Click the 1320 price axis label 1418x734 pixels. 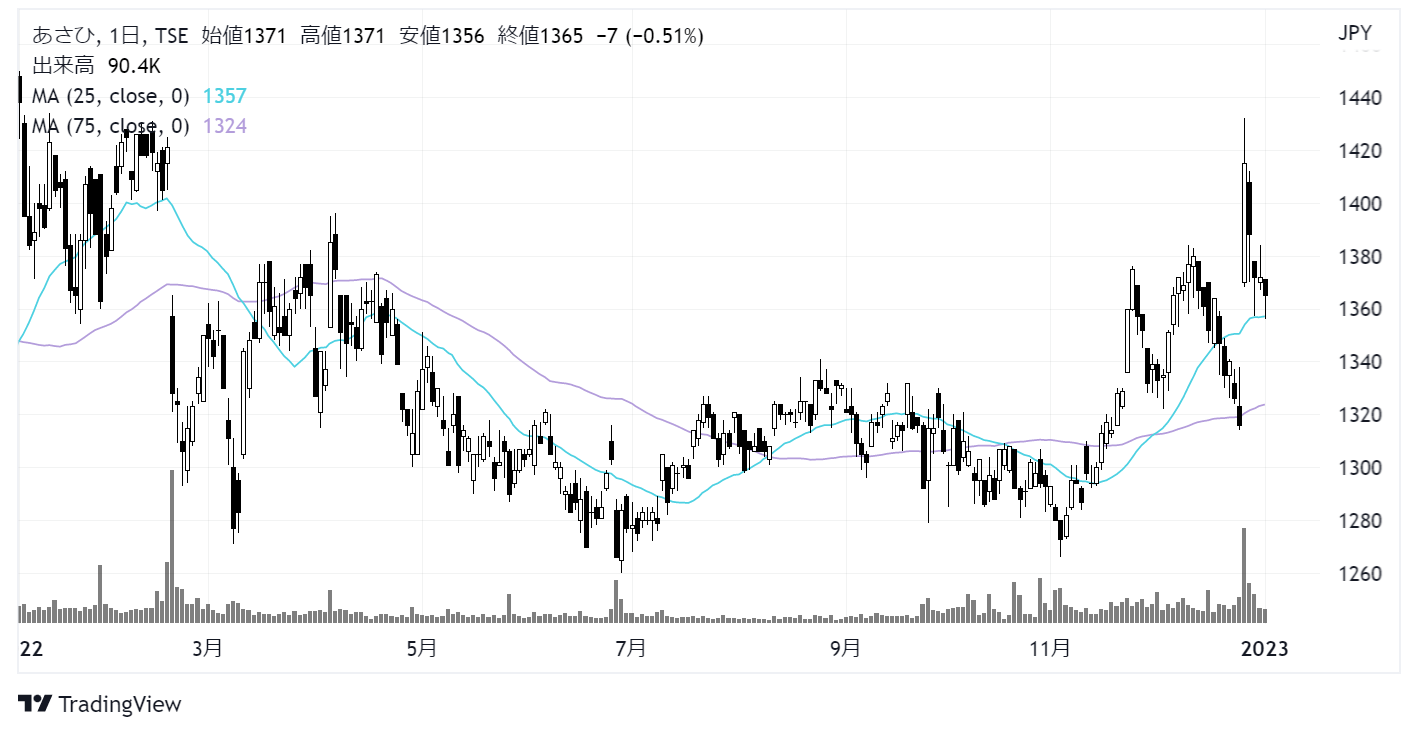point(1358,415)
